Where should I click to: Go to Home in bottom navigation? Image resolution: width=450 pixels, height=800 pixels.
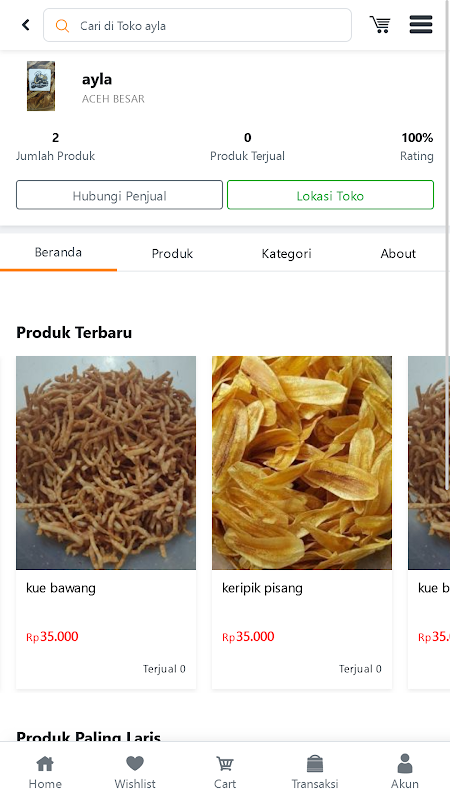(x=45, y=772)
